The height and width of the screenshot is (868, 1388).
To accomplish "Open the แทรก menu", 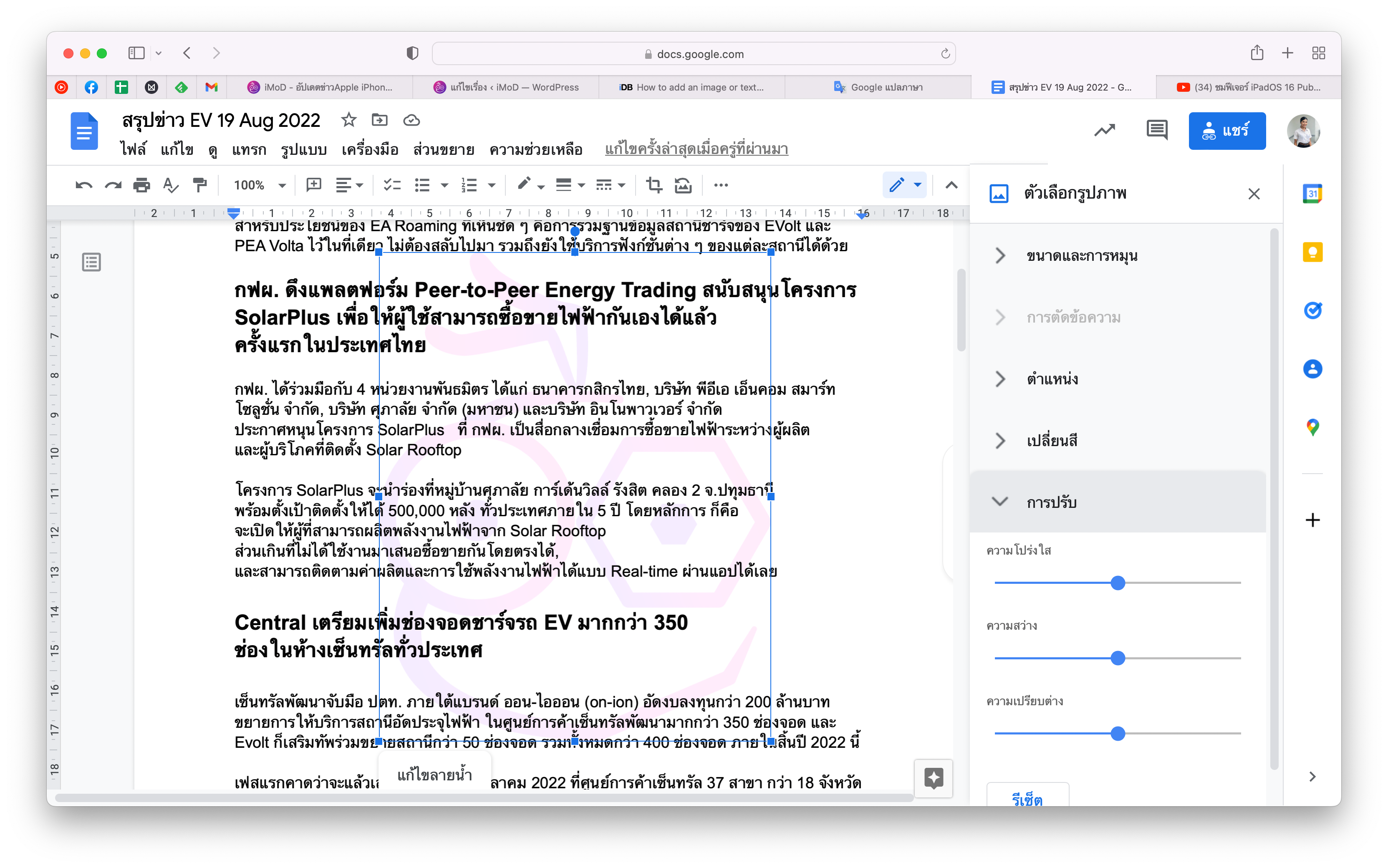I will tap(249, 150).
